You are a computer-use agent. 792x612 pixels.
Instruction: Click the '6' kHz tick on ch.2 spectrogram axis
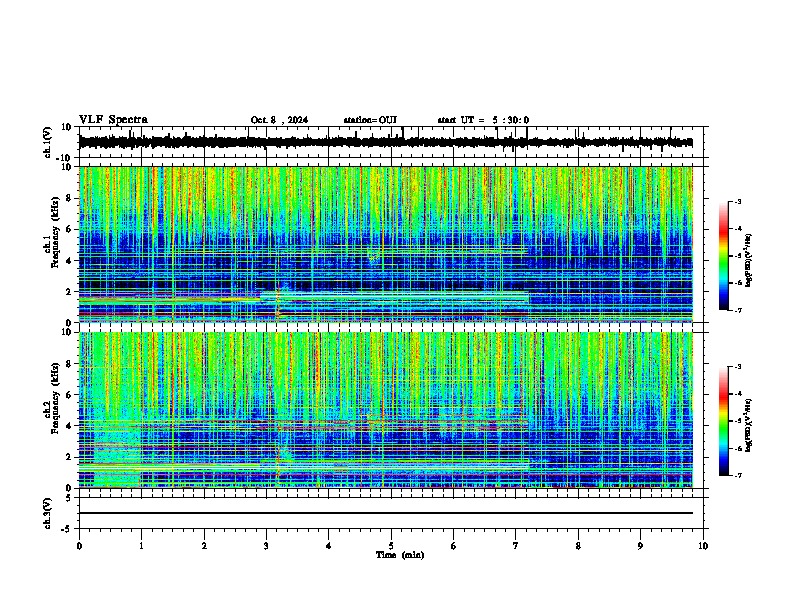pos(70,395)
